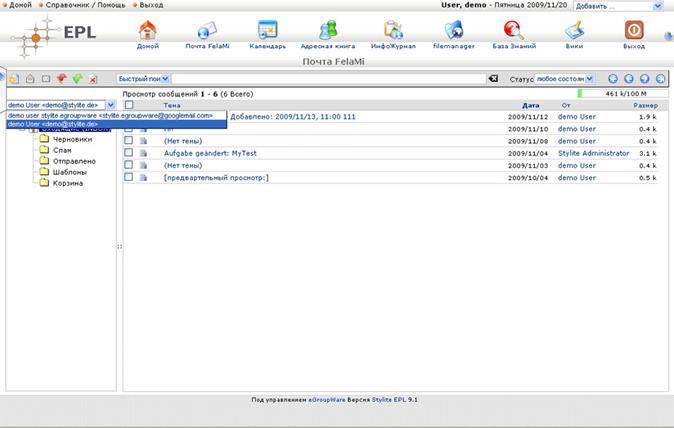Tick the select-all checkbox in the header
Screen dimensions: 674x428
coord(129,105)
